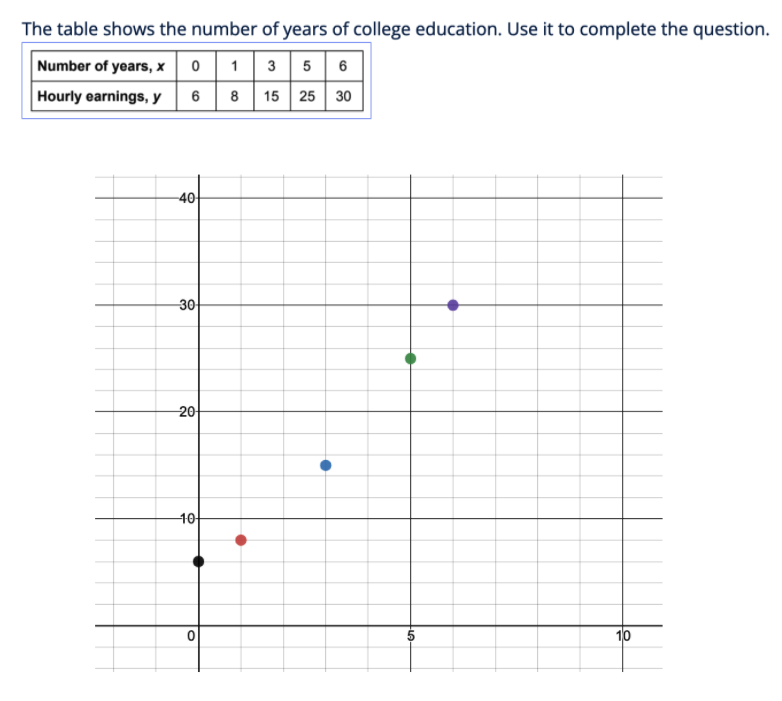Image resolution: width=782 pixels, height=701 pixels.
Task: Click the 10 label on the y-axis
Action: point(186,518)
